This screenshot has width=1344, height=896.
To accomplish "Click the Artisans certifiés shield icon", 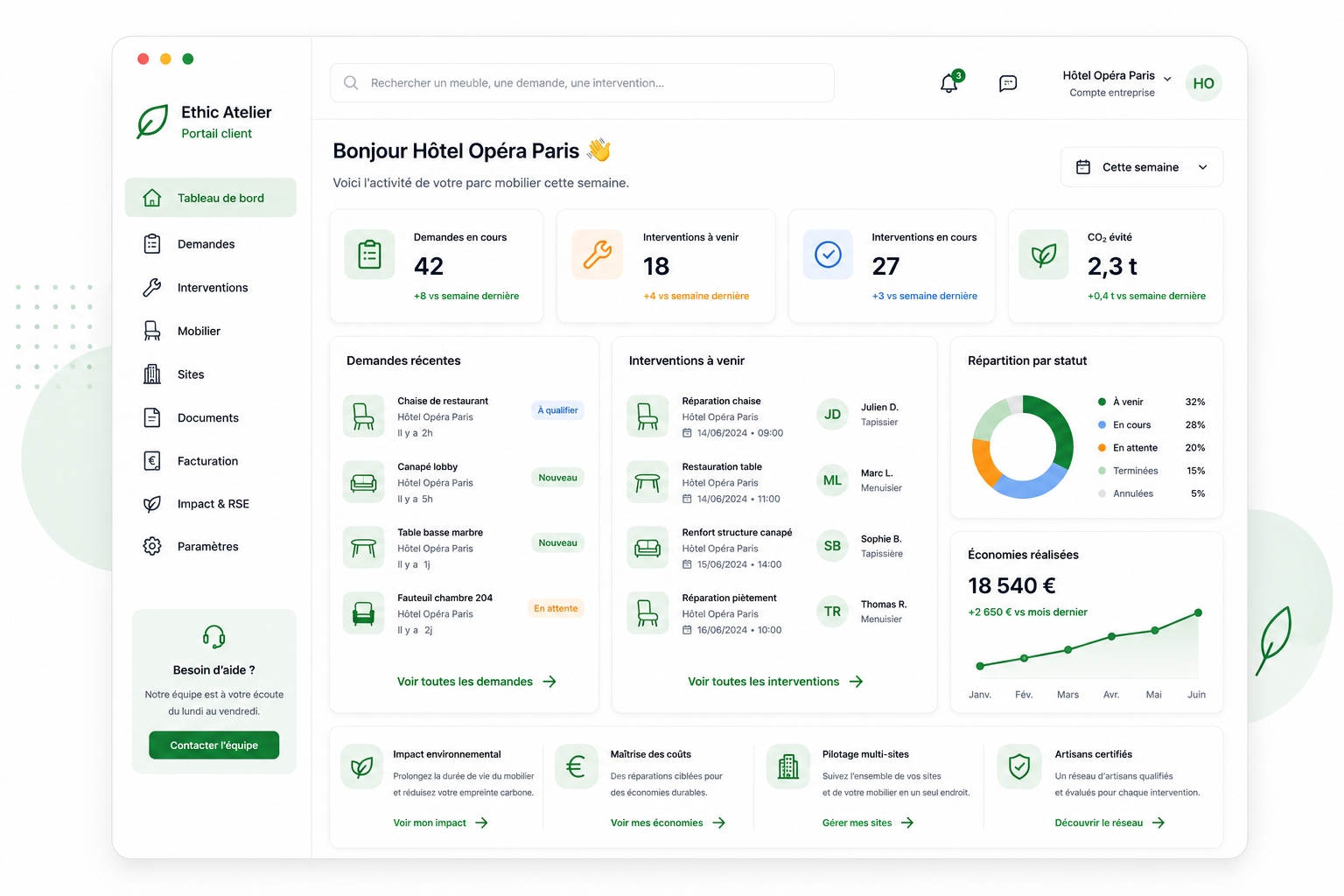I will point(1019,767).
